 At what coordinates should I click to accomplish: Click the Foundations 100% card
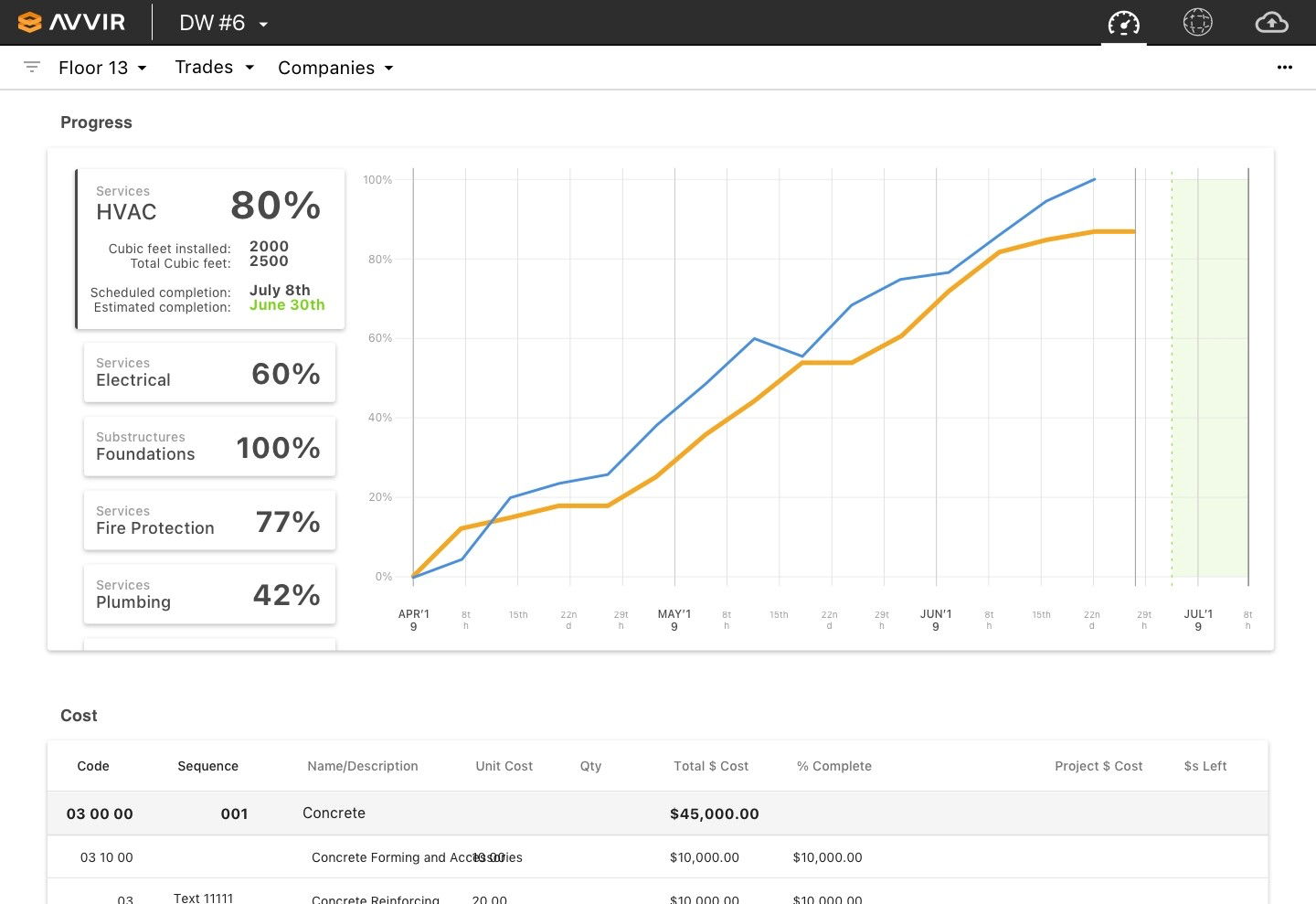(x=209, y=446)
